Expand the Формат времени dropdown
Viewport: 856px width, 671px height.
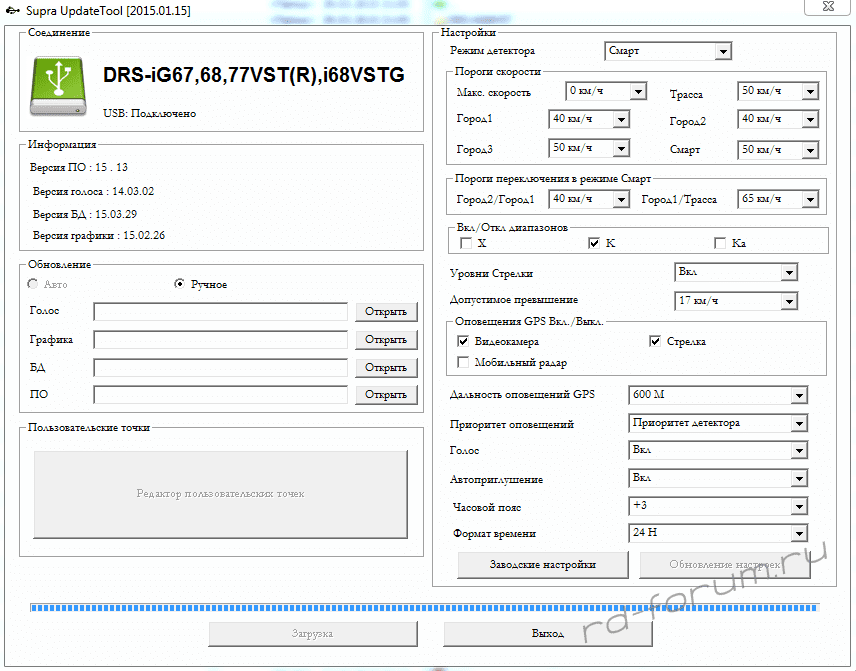(718, 533)
